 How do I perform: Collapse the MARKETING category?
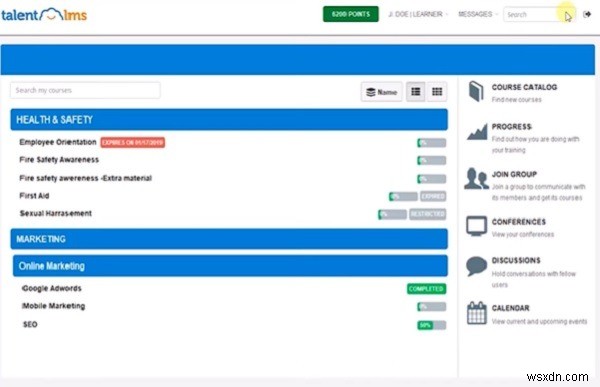click(x=229, y=239)
